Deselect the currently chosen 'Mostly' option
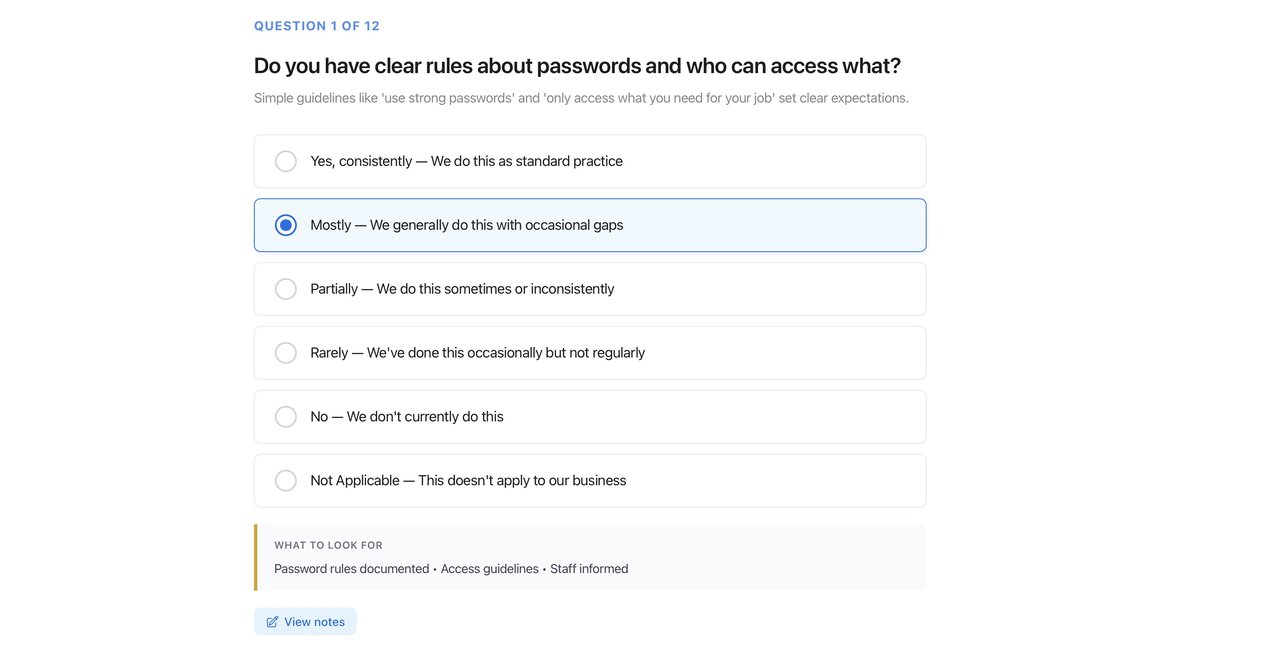This screenshot has height=647, width=1268. (x=286, y=224)
